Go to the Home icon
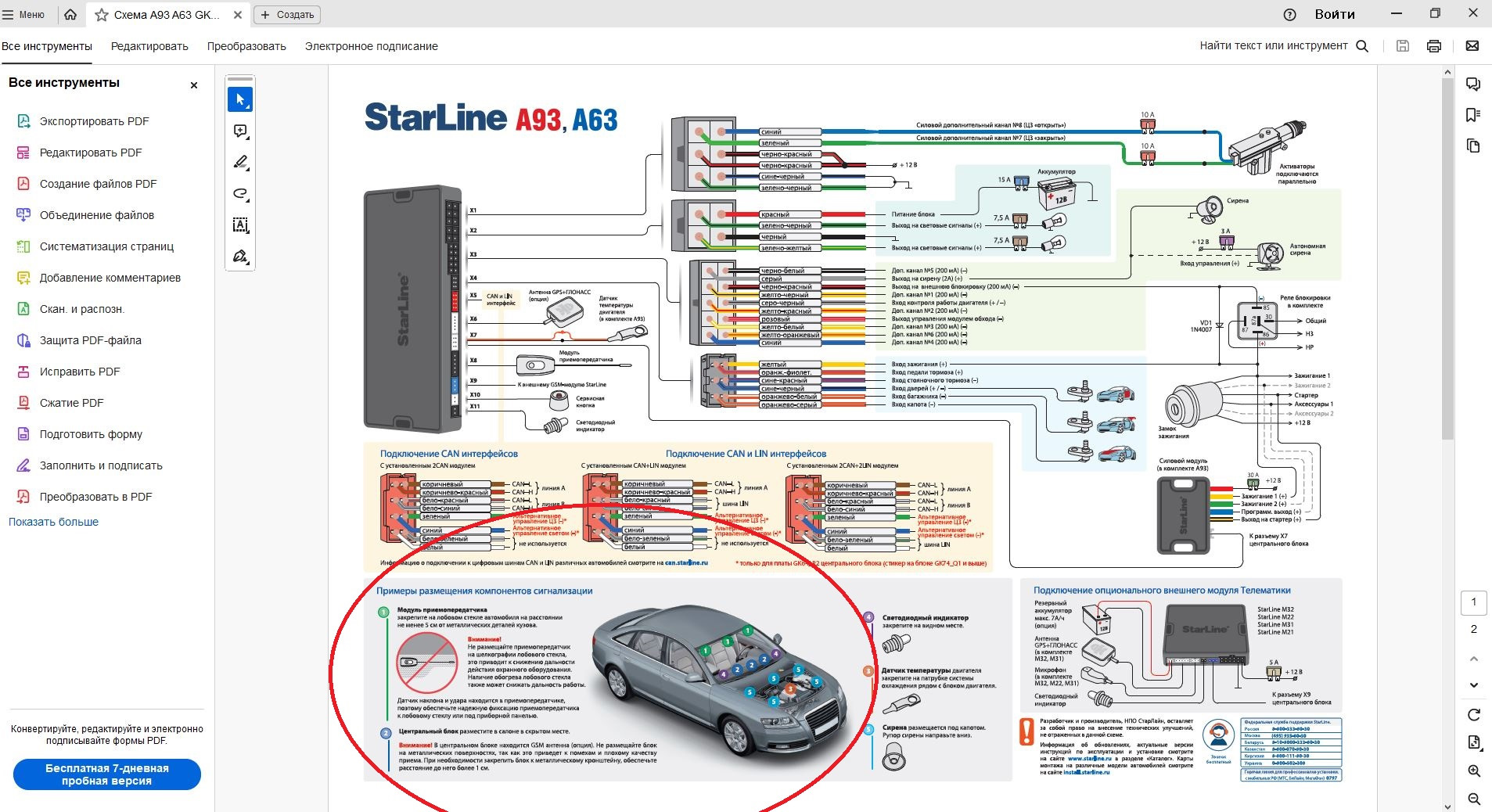Viewport: 1492px width, 812px height. [x=70, y=14]
